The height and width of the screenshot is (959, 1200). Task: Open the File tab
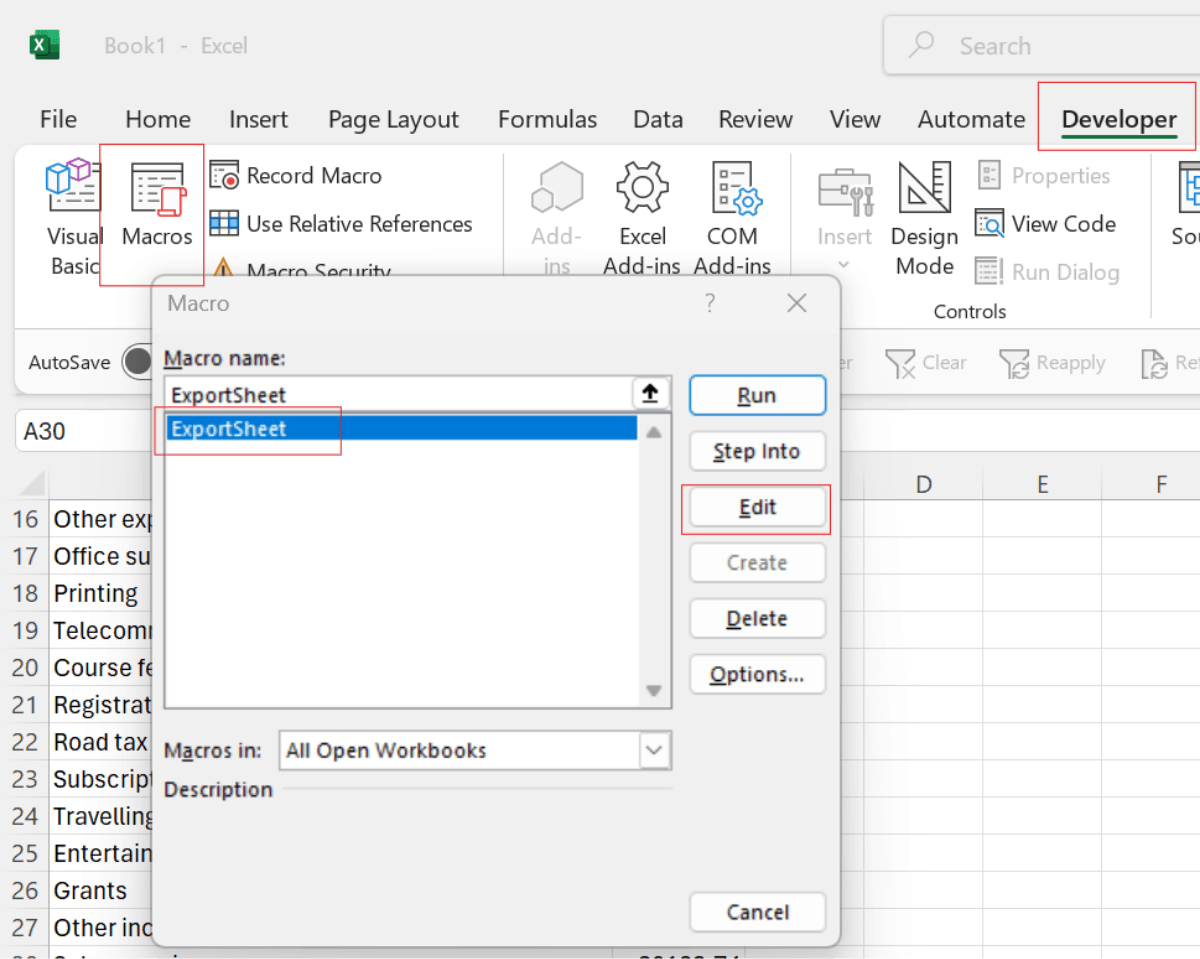[x=58, y=119]
